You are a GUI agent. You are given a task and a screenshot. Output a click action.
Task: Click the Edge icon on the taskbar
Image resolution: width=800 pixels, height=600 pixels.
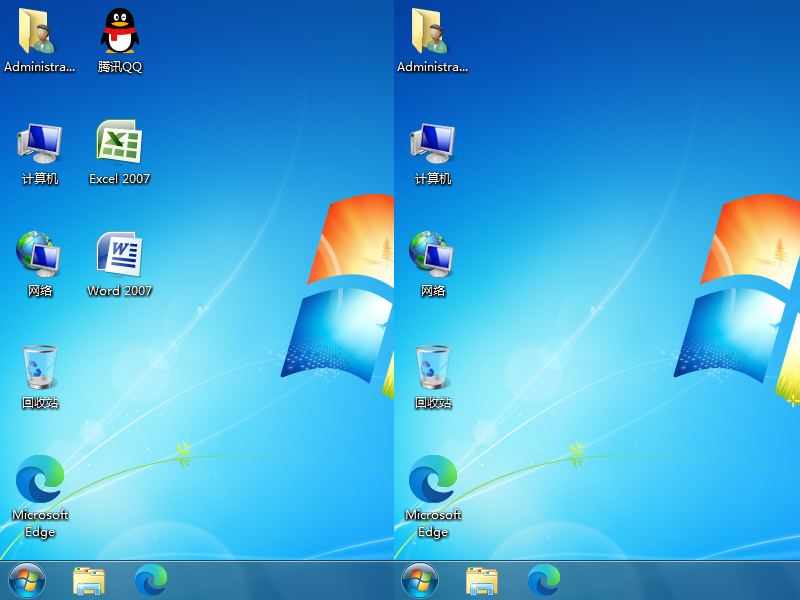[x=151, y=582]
